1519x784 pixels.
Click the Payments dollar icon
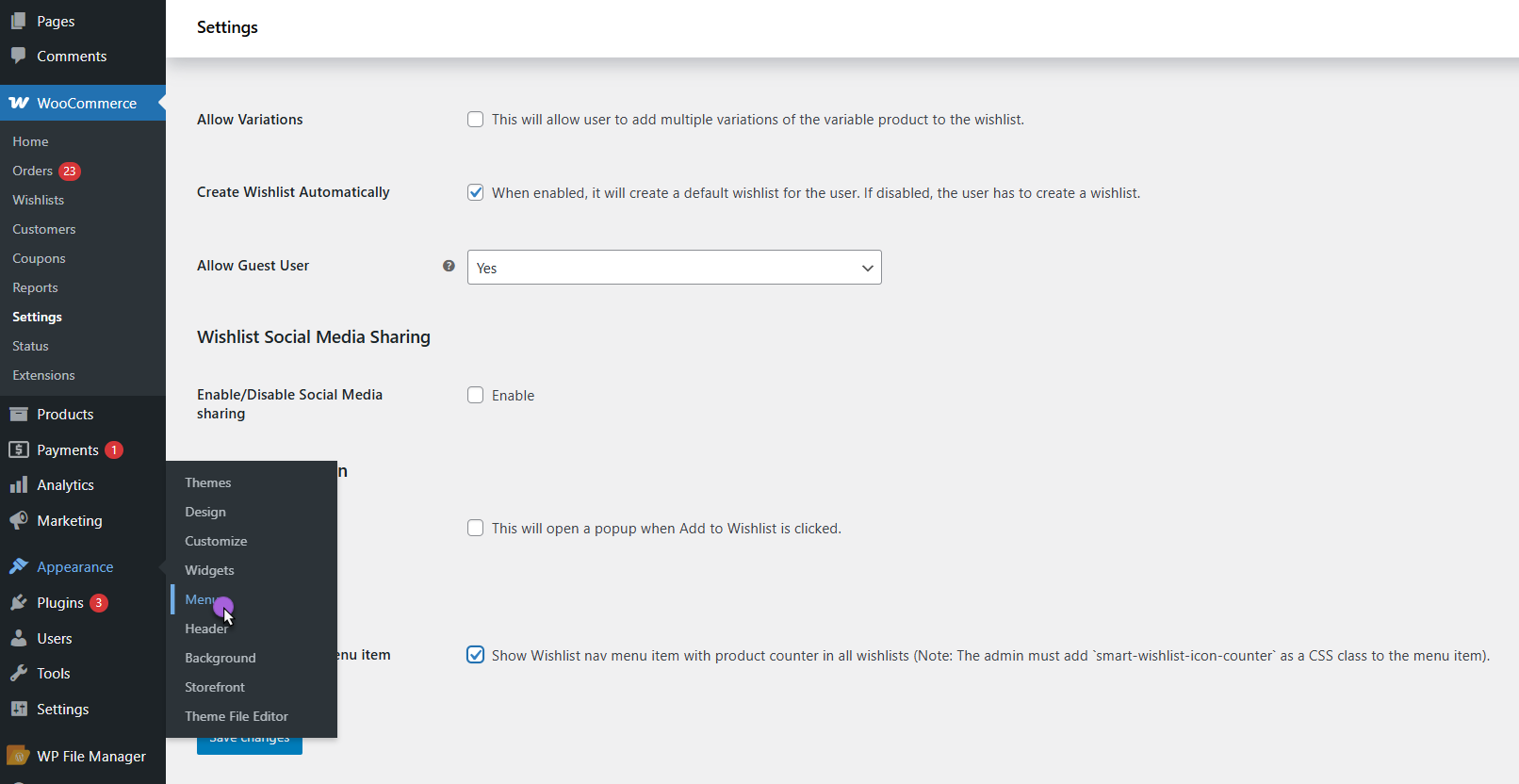[x=19, y=450]
